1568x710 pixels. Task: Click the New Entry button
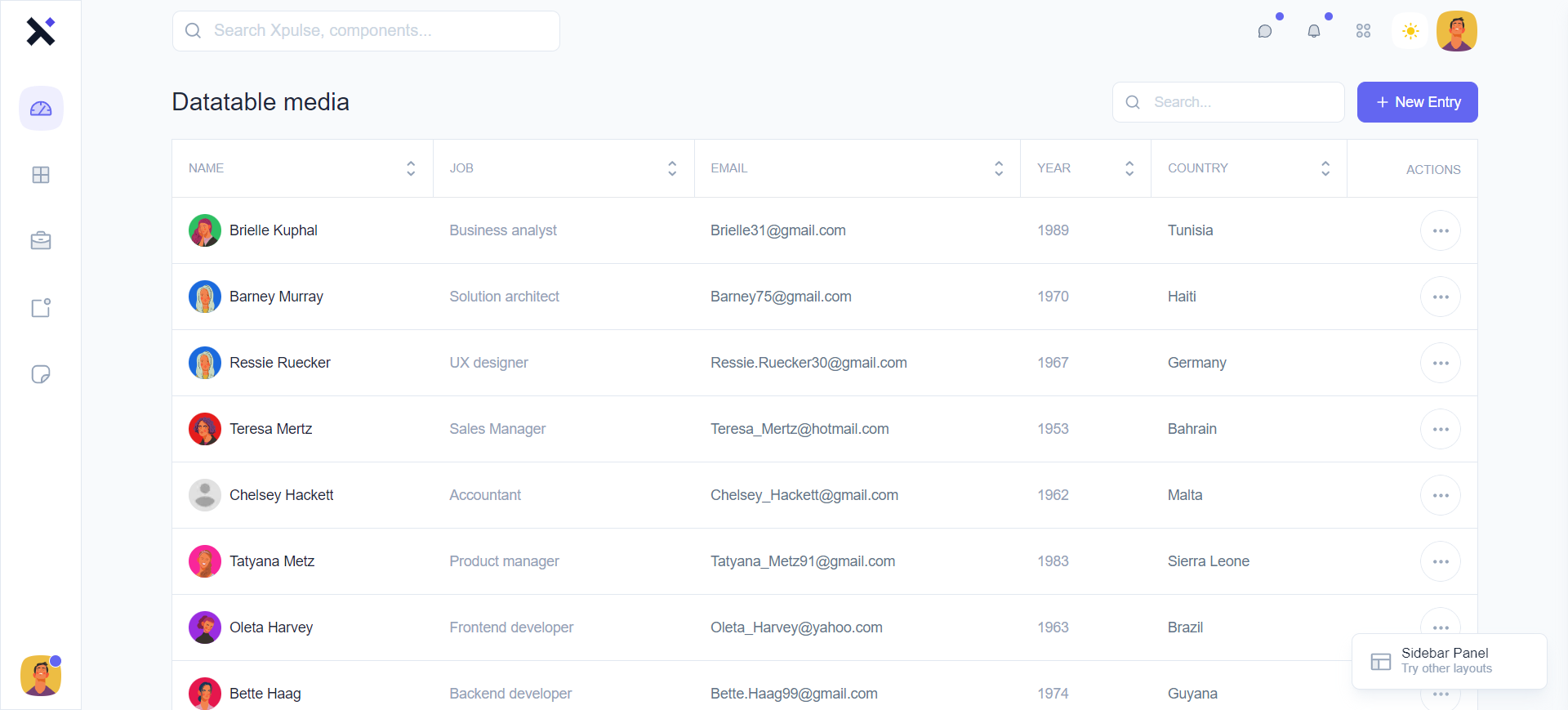[x=1417, y=102]
